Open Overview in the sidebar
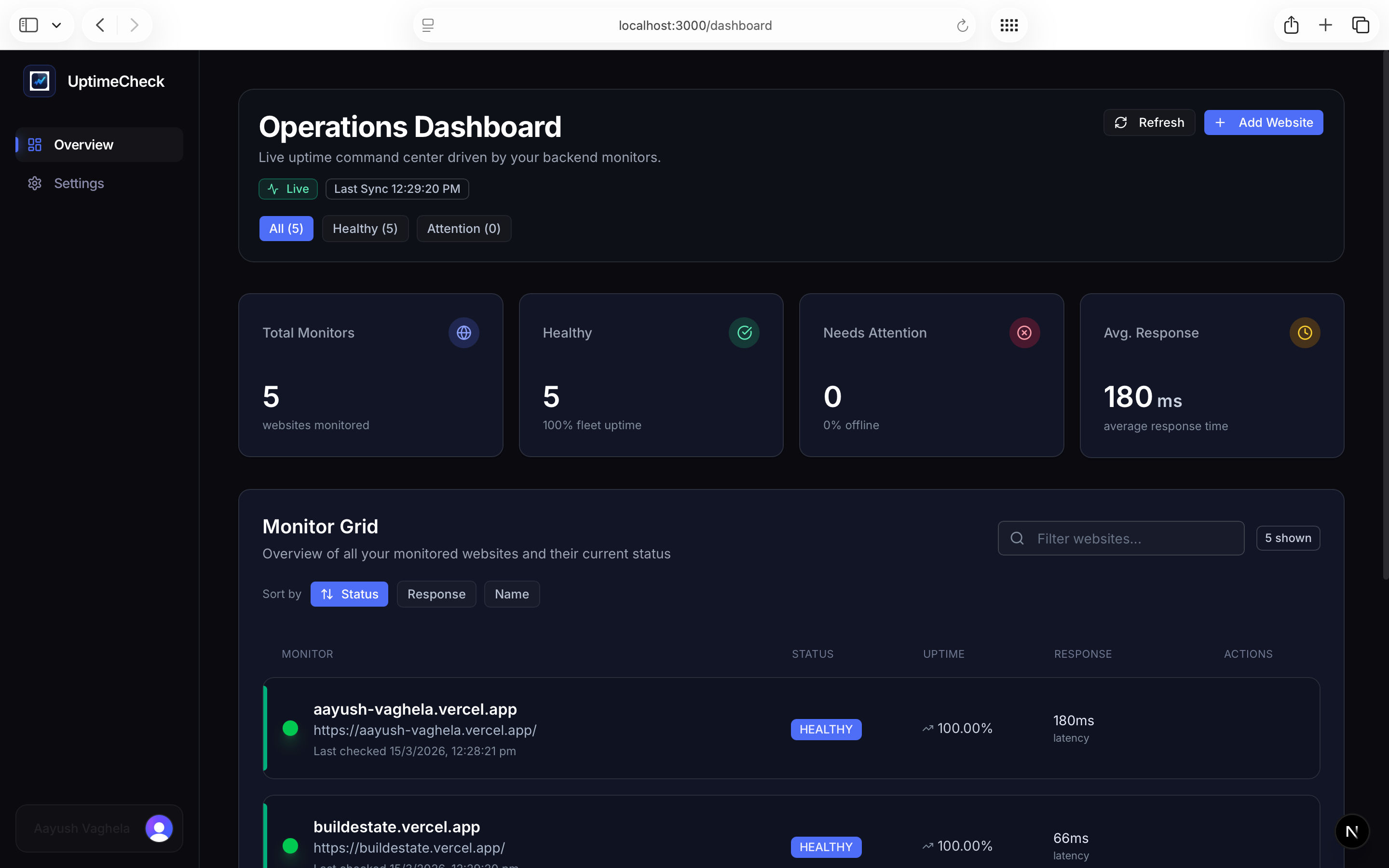Viewport: 1389px width, 868px height. tap(83, 145)
